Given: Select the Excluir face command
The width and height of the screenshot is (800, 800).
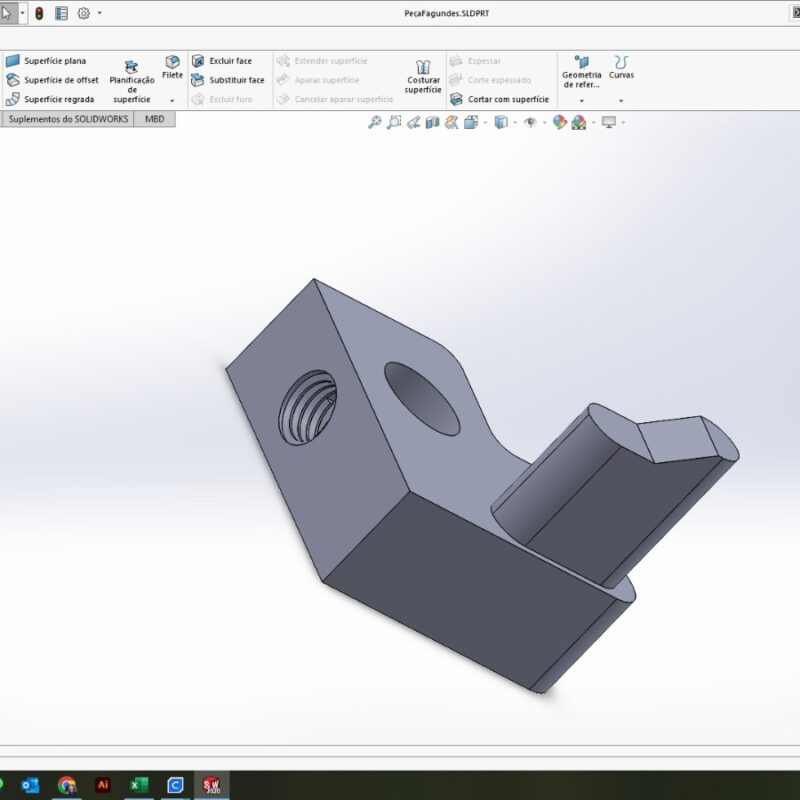Looking at the screenshot, I should pyautogui.click(x=222, y=61).
